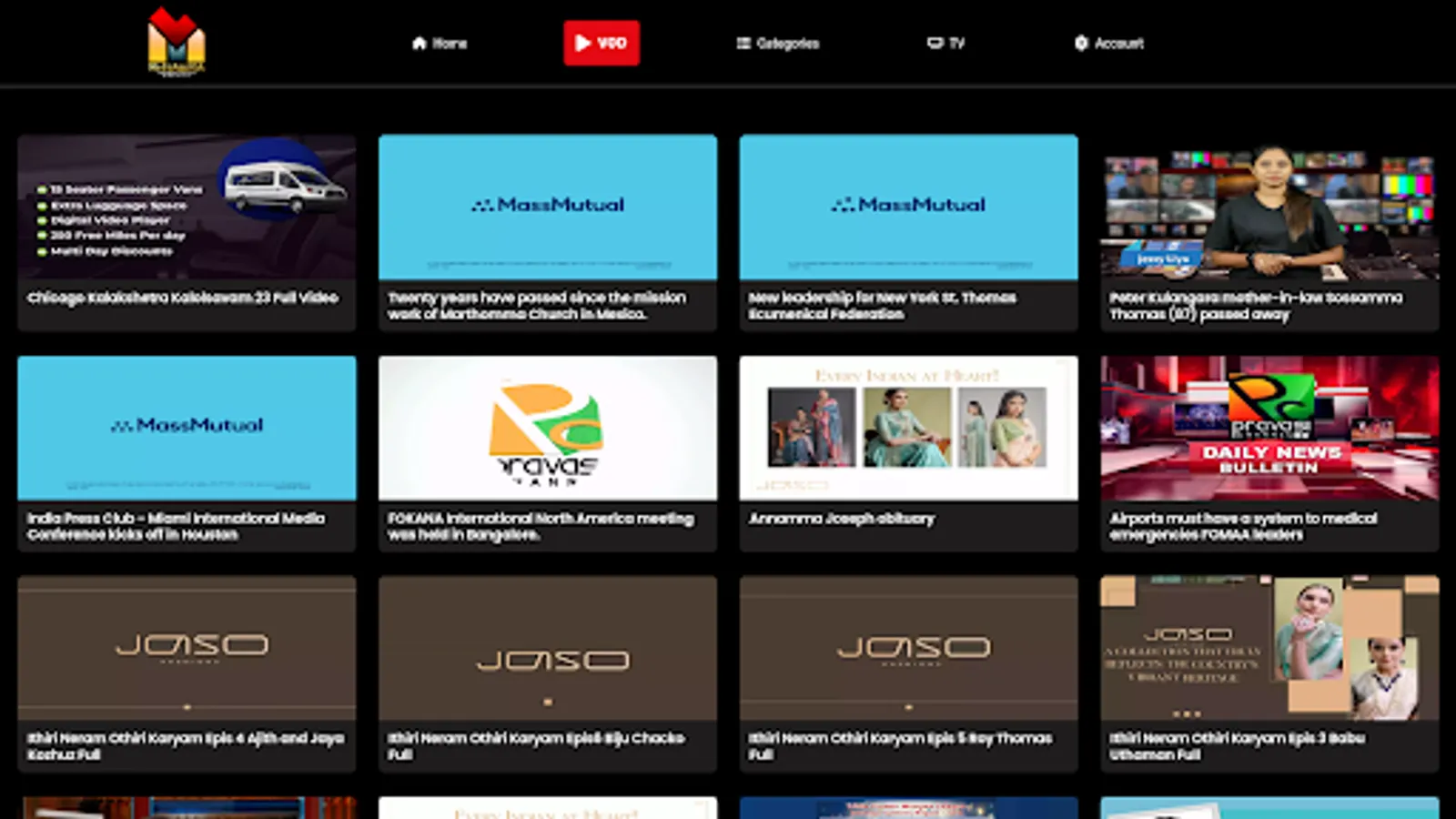
Task: Go to the Home menu label
Action: coord(450,43)
